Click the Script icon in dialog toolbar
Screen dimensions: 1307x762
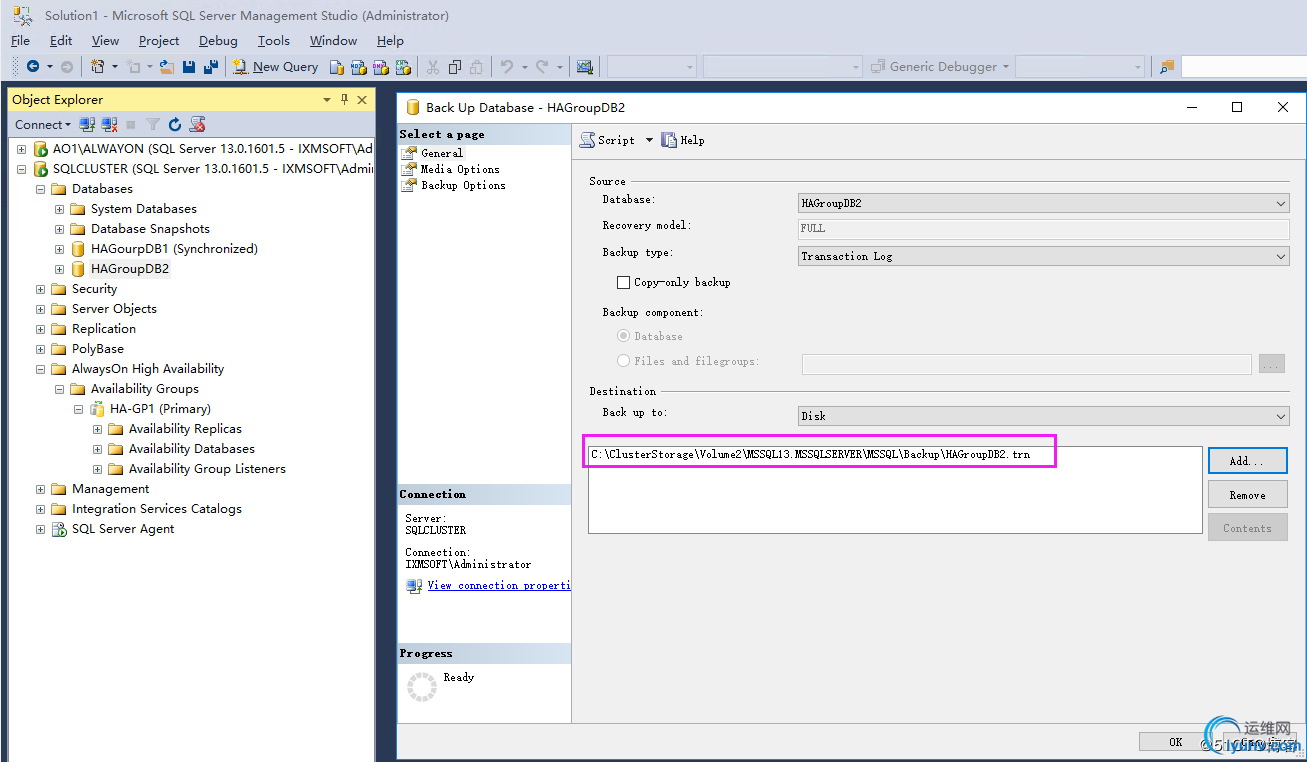pyautogui.click(x=588, y=141)
